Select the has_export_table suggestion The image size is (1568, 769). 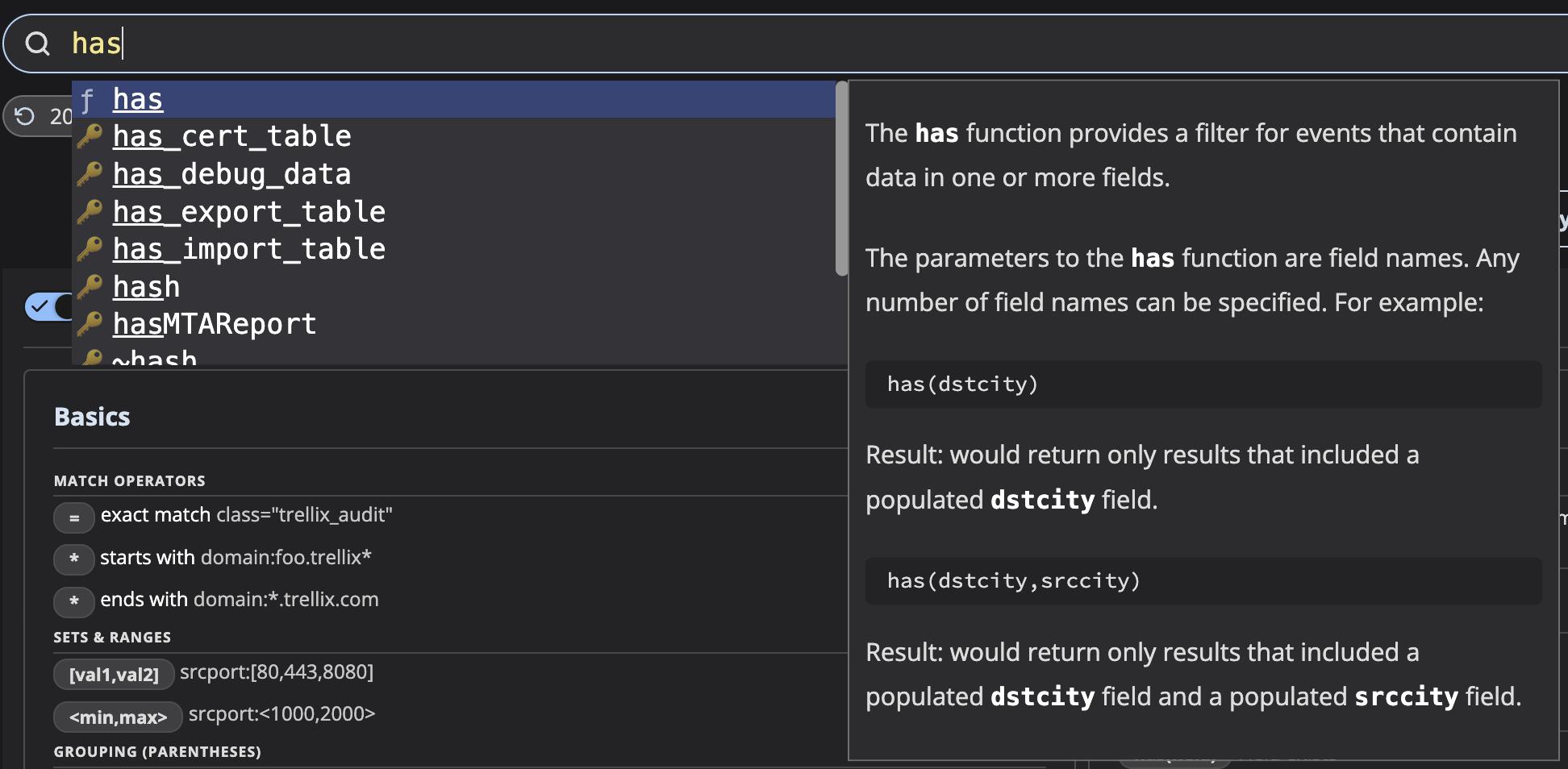(x=454, y=211)
